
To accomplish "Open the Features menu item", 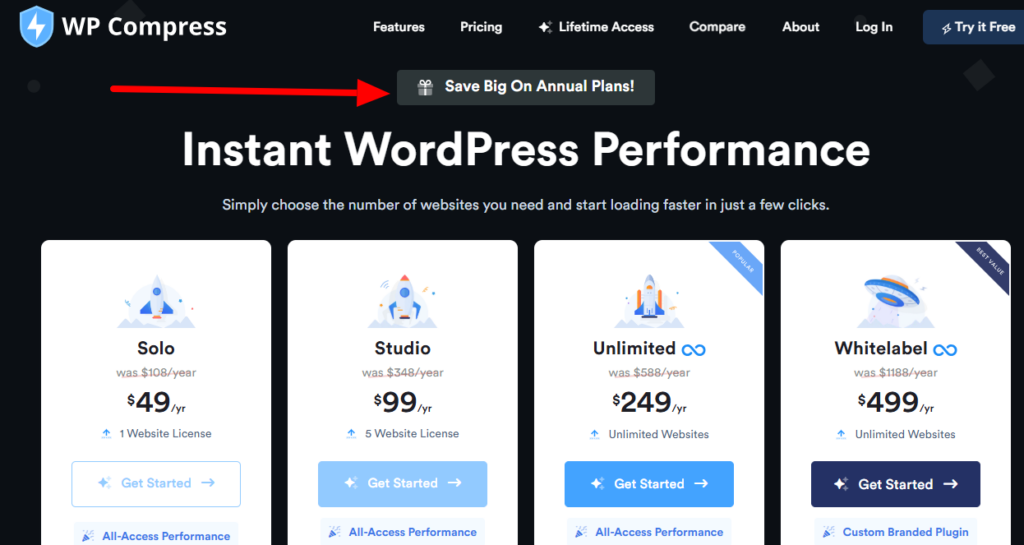I will coord(399,27).
